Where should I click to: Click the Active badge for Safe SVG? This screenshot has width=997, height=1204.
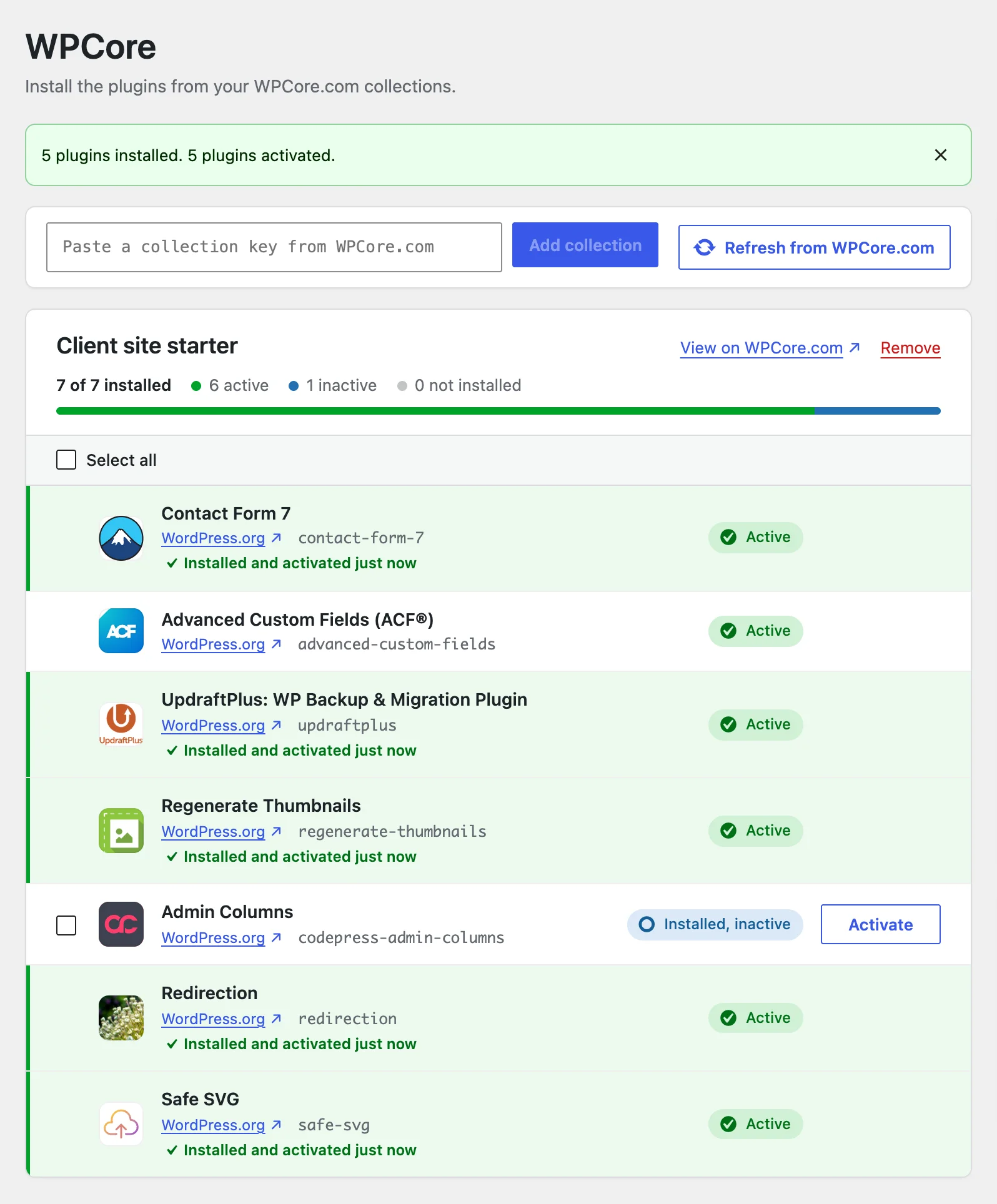(x=756, y=1124)
